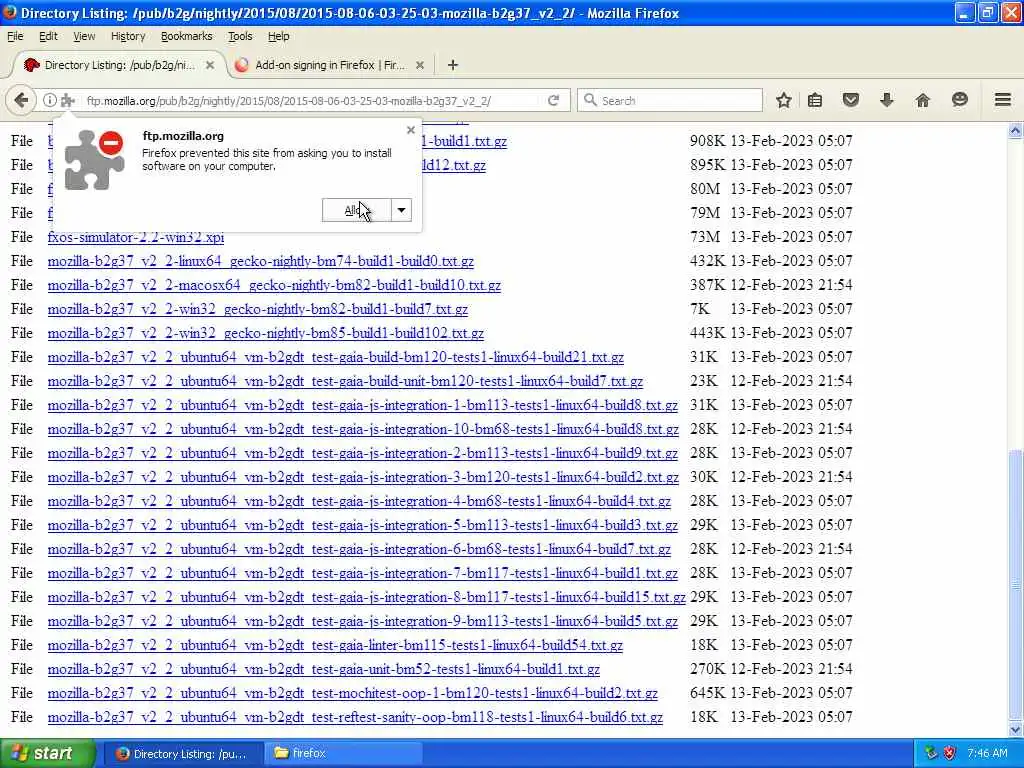Open linux64 gecko-nightly-bm74 build0 link

pyautogui.click(x=261, y=261)
